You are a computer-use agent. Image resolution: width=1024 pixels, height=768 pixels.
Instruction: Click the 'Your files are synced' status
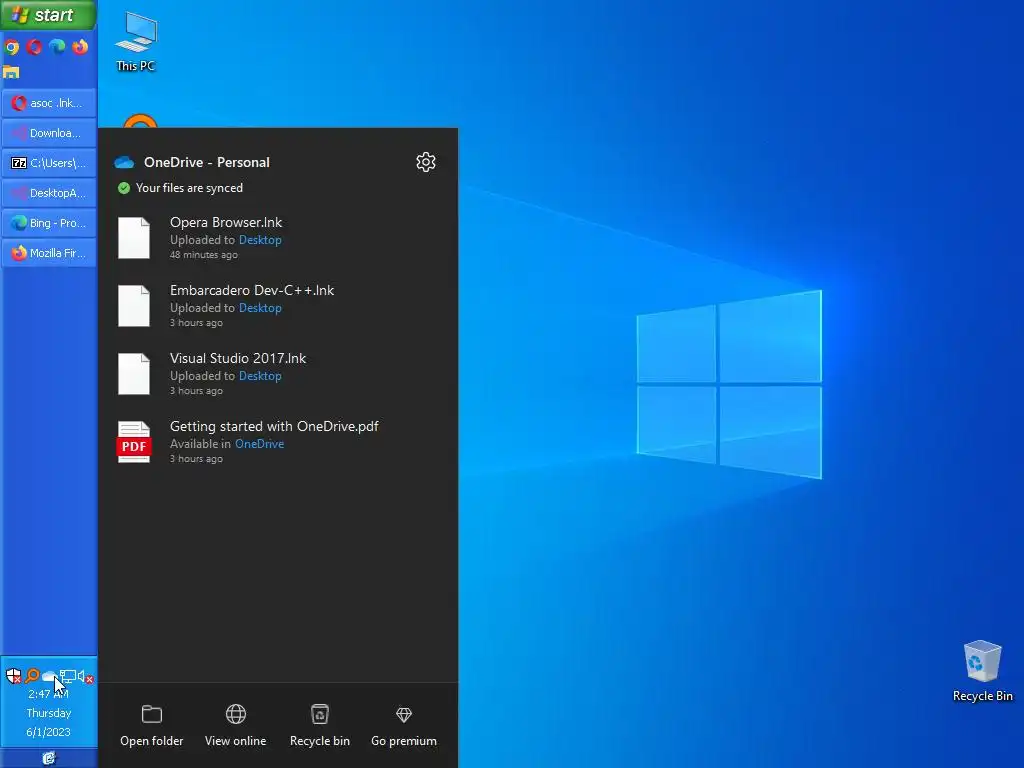[x=189, y=188]
